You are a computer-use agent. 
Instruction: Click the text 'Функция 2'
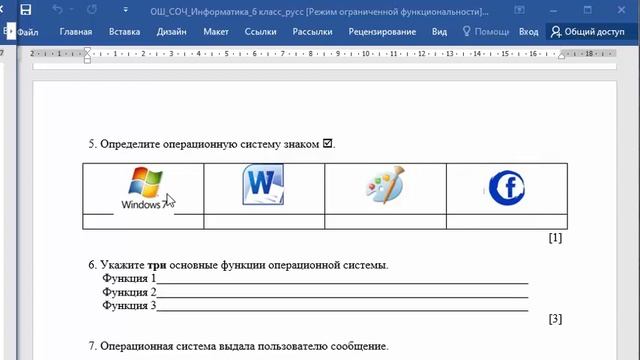point(129,292)
